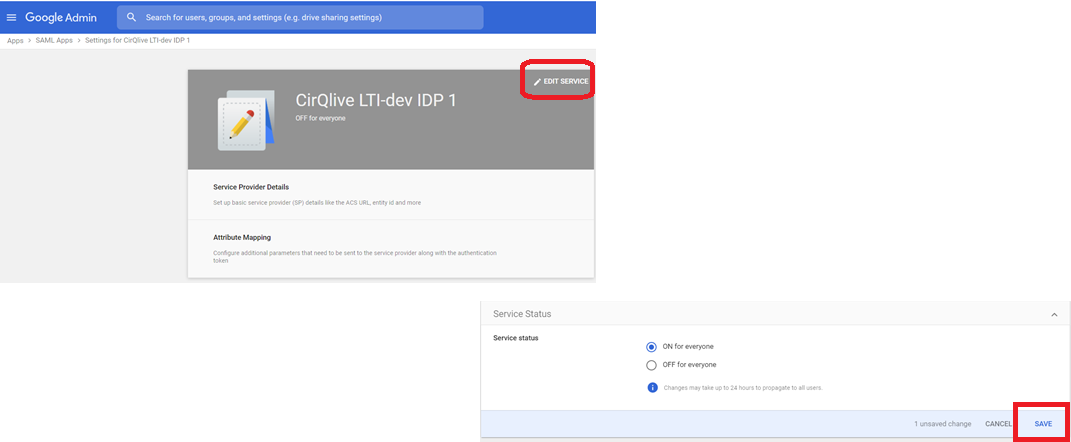Click the Changes may take up to 24 hours note
Viewport: 1071px width, 442px height.
point(743,387)
